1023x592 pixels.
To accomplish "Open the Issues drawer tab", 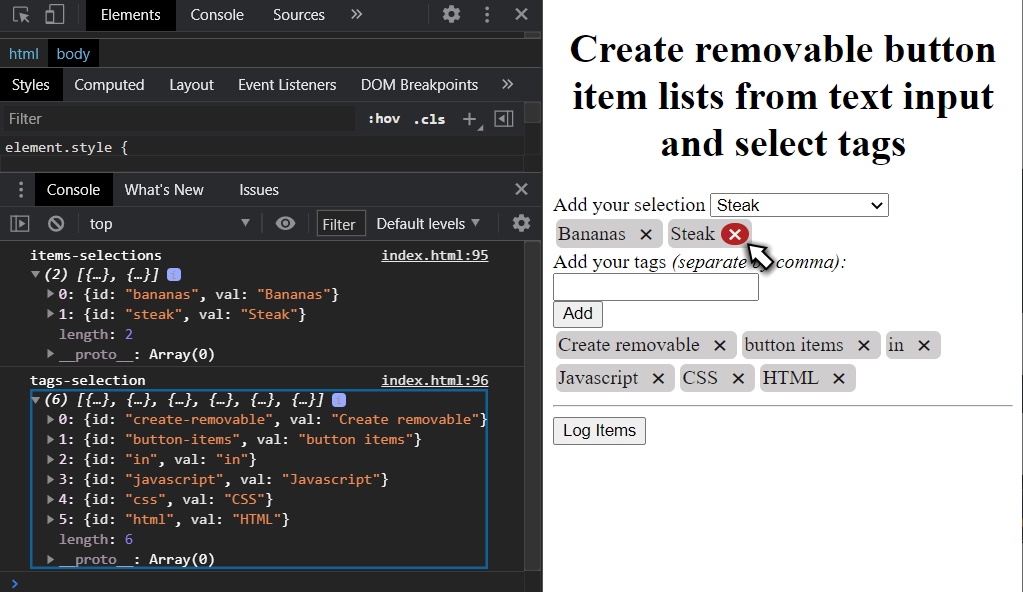I will click(258, 190).
